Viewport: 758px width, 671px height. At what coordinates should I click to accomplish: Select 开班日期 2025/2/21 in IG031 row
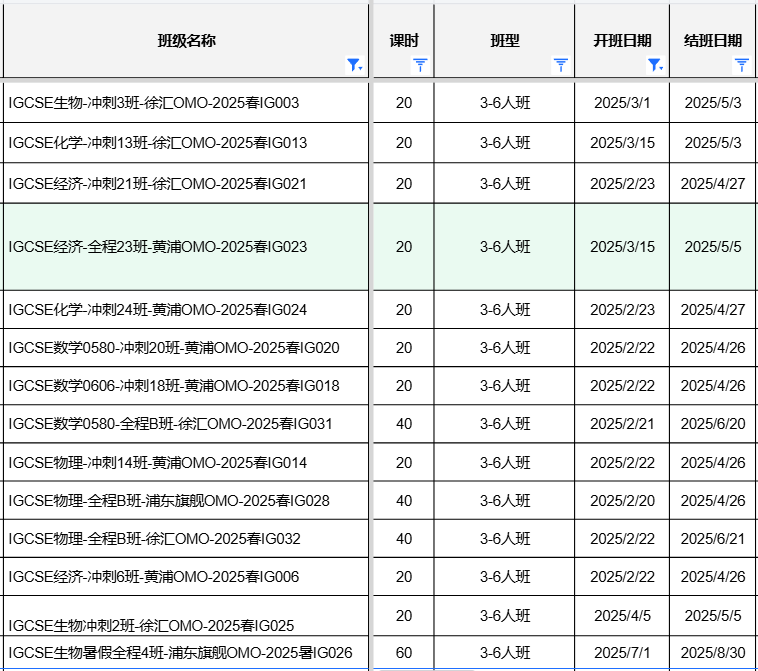tap(622, 424)
